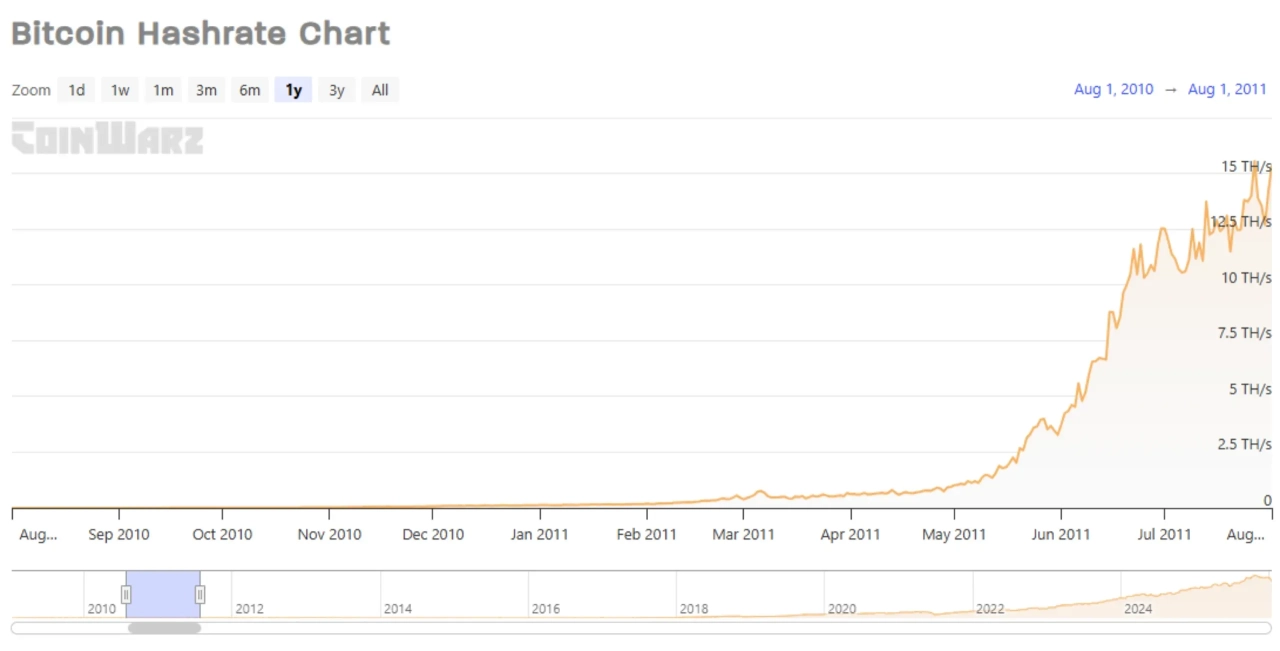Choose the 3m zoom range
Viewport: 1280px width, 651px height.
206,90
